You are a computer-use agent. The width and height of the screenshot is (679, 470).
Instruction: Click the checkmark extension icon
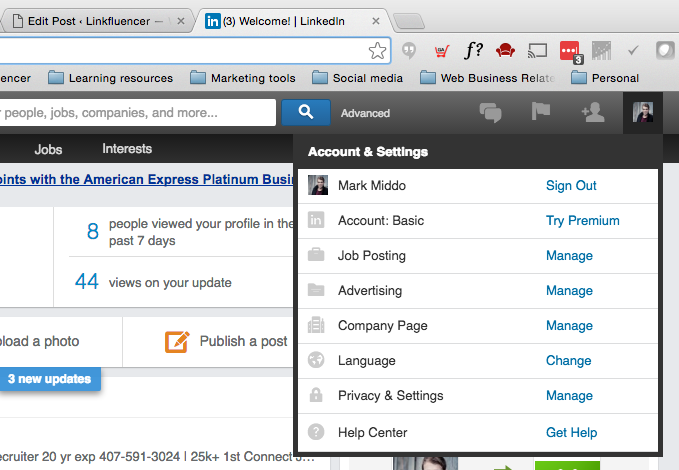pyautogui.click(x=633, y=51)
